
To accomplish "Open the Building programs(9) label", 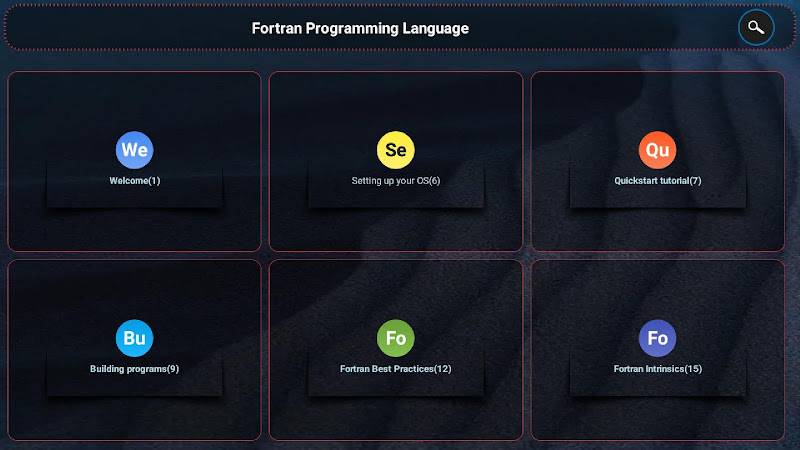I will (x=135, y=369).
